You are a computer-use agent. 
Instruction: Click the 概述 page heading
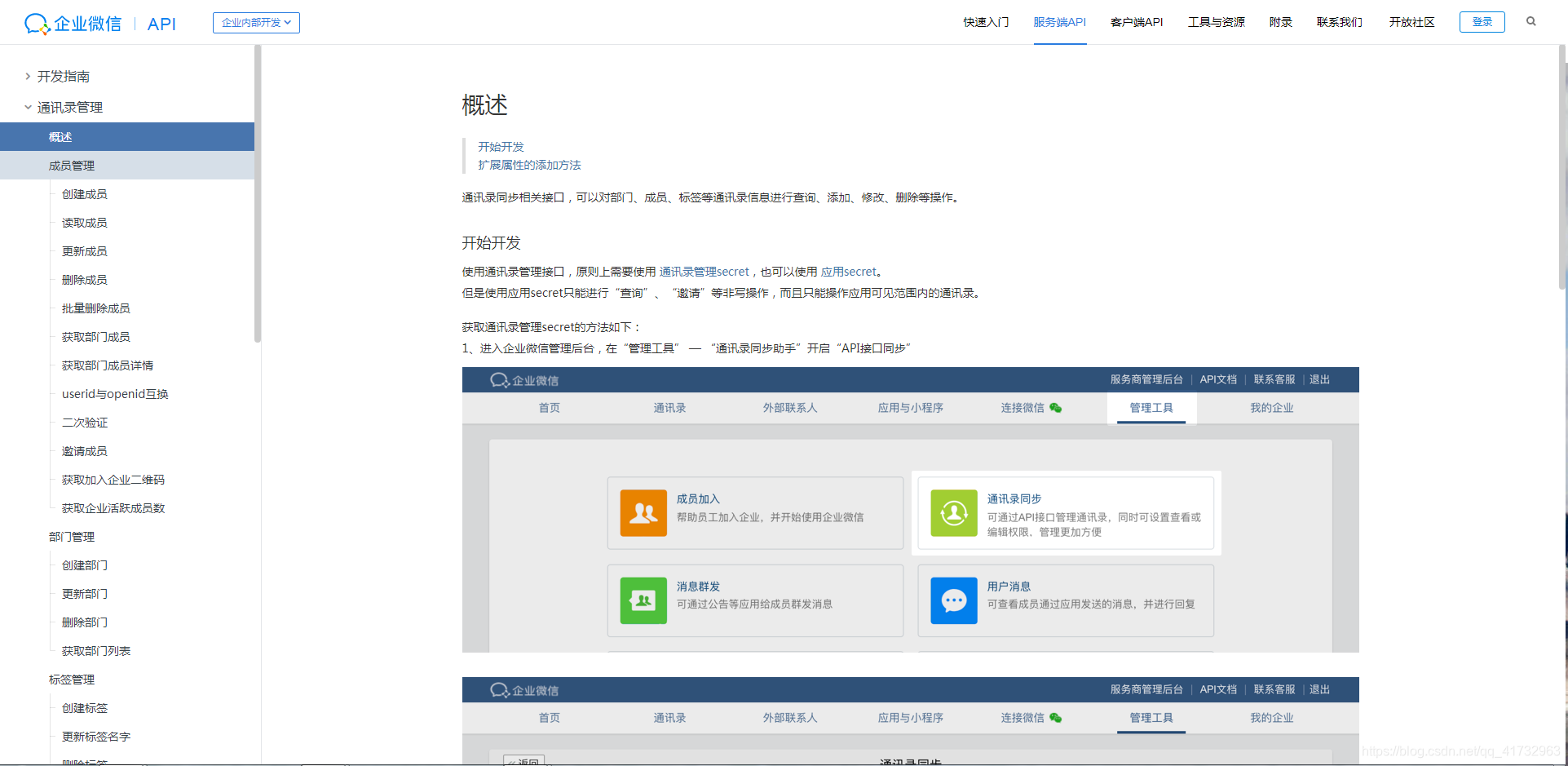click(x=484, y=105)
